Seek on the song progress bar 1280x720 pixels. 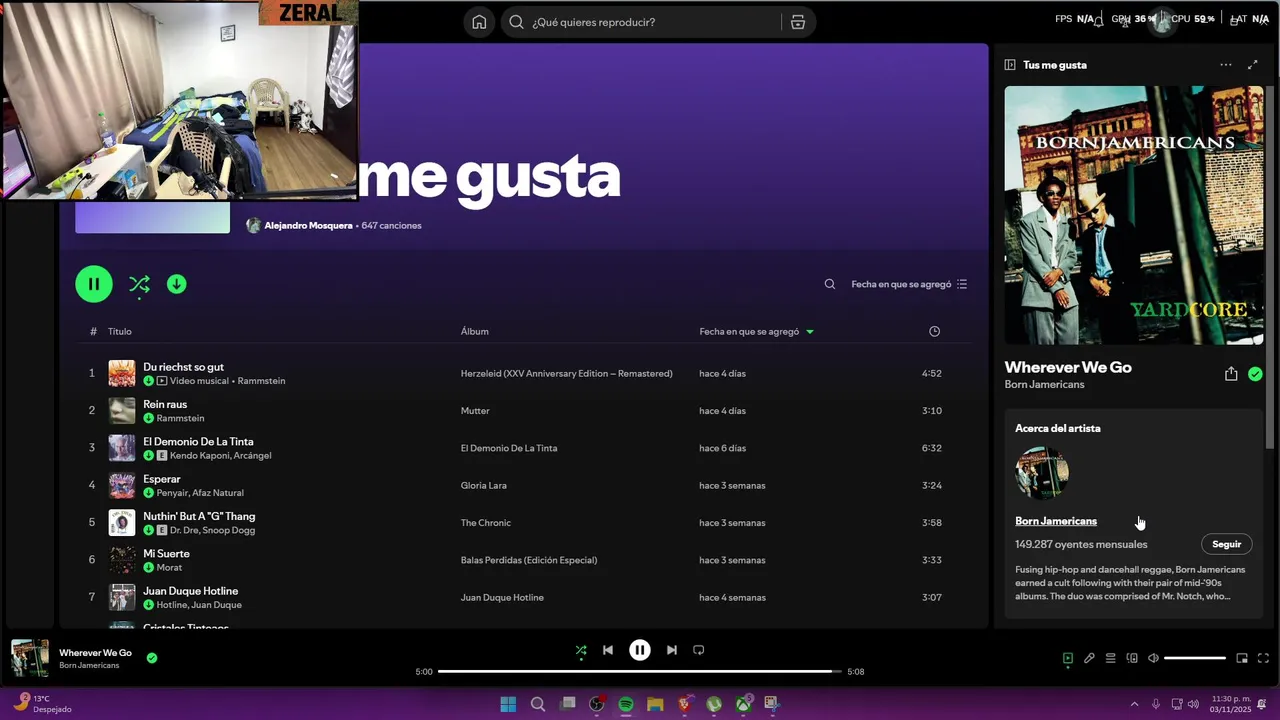tap(640, 672)
